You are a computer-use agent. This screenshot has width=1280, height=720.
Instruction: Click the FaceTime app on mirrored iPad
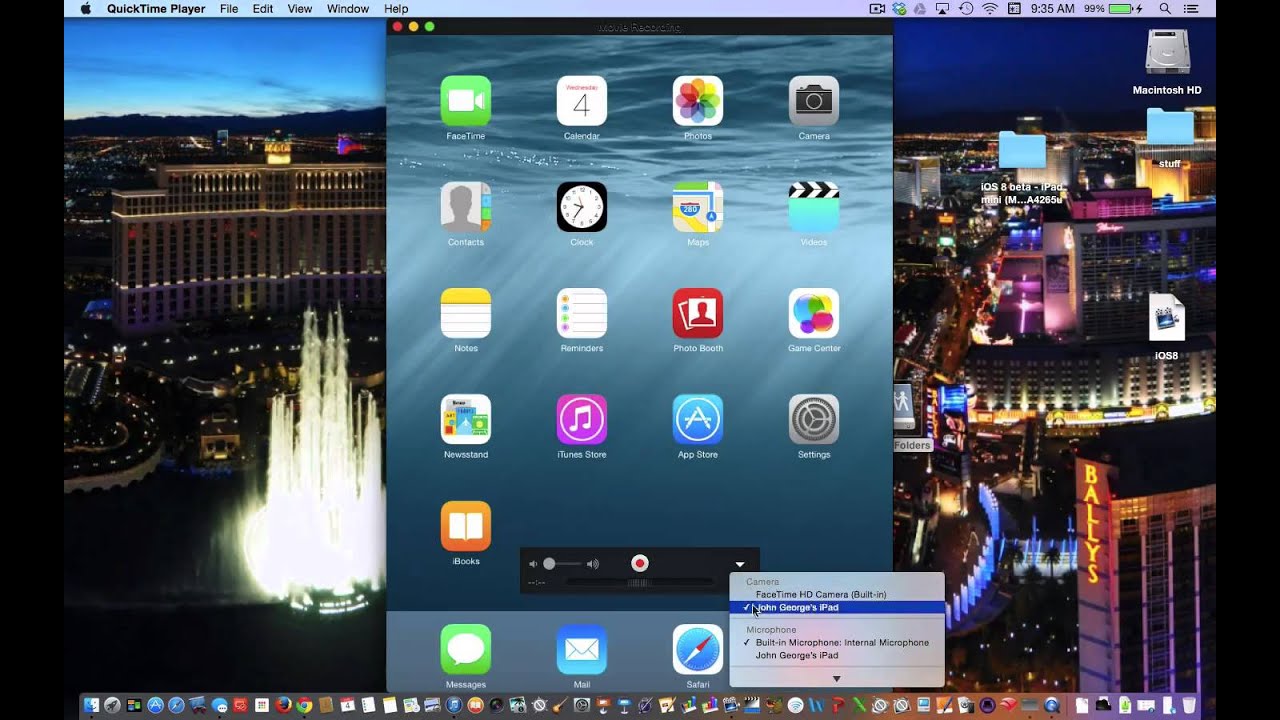click(x=466, y=100)
